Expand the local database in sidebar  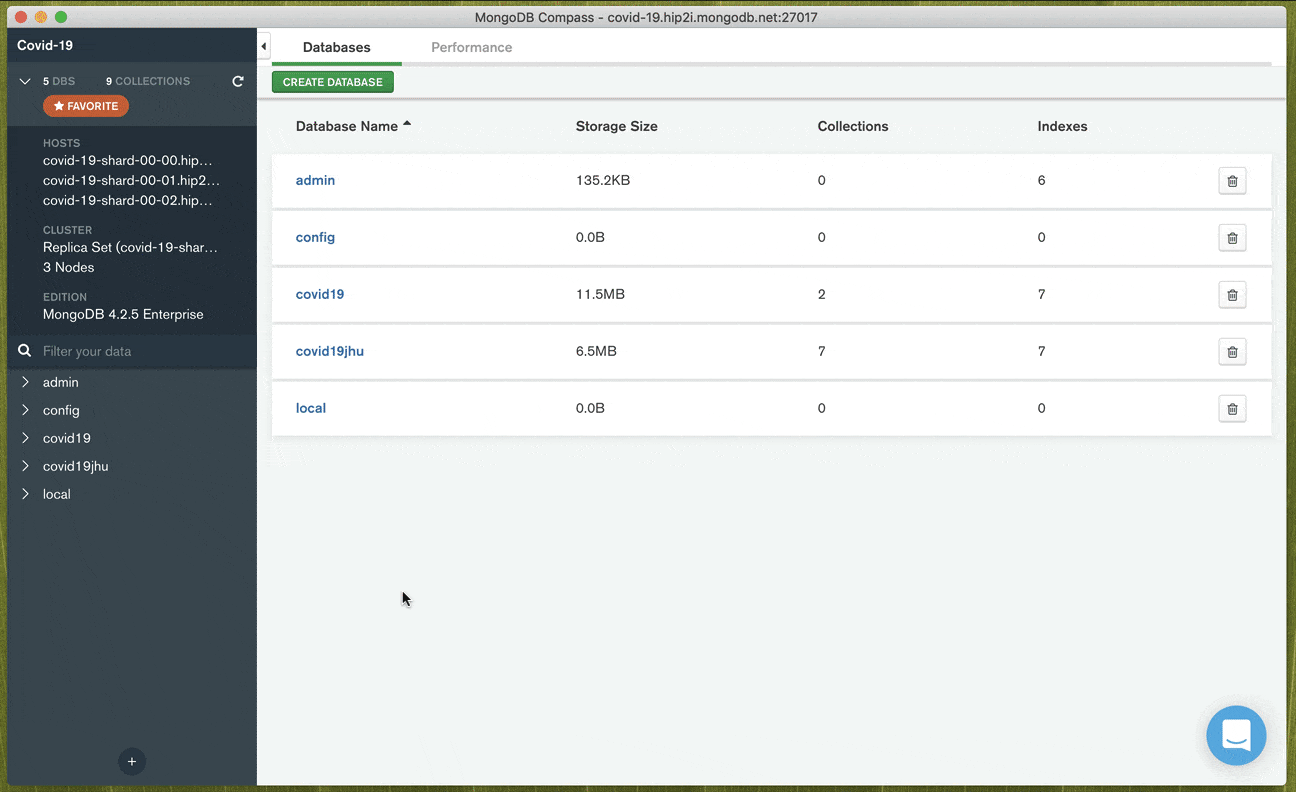pos(25,494)
